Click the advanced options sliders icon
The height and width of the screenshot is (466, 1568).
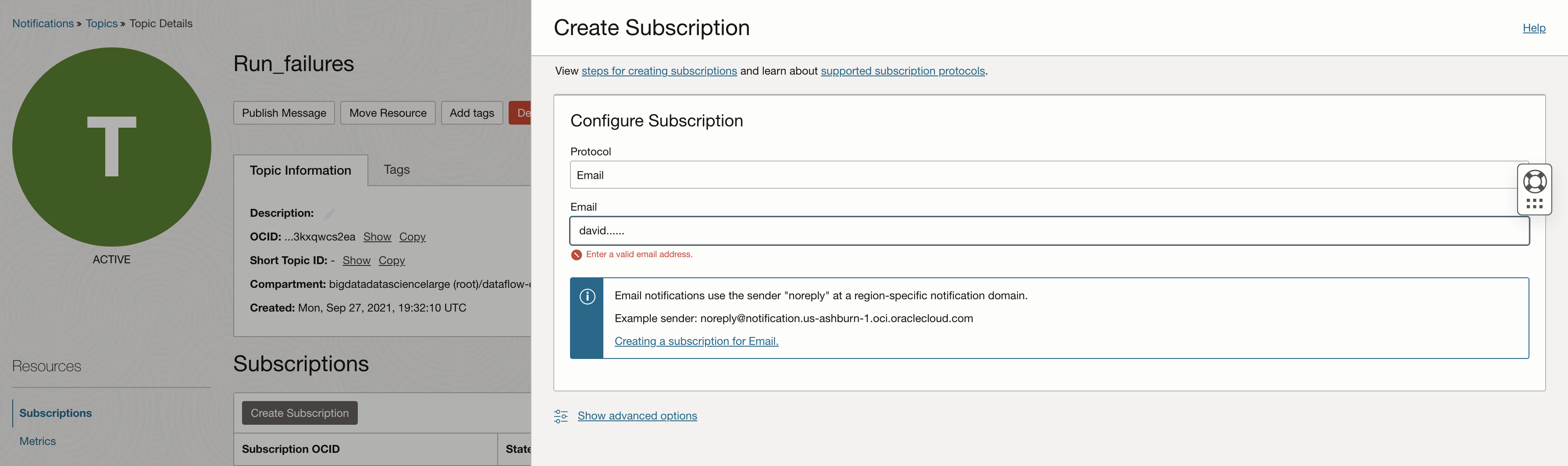tap(561, 416)
